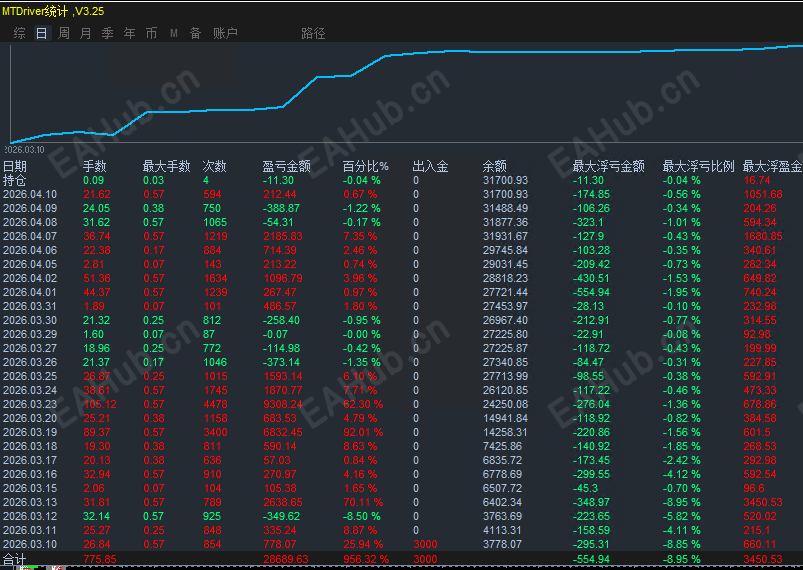
Task: Click lots value 105.12
Action: click(x=100, y=404)
